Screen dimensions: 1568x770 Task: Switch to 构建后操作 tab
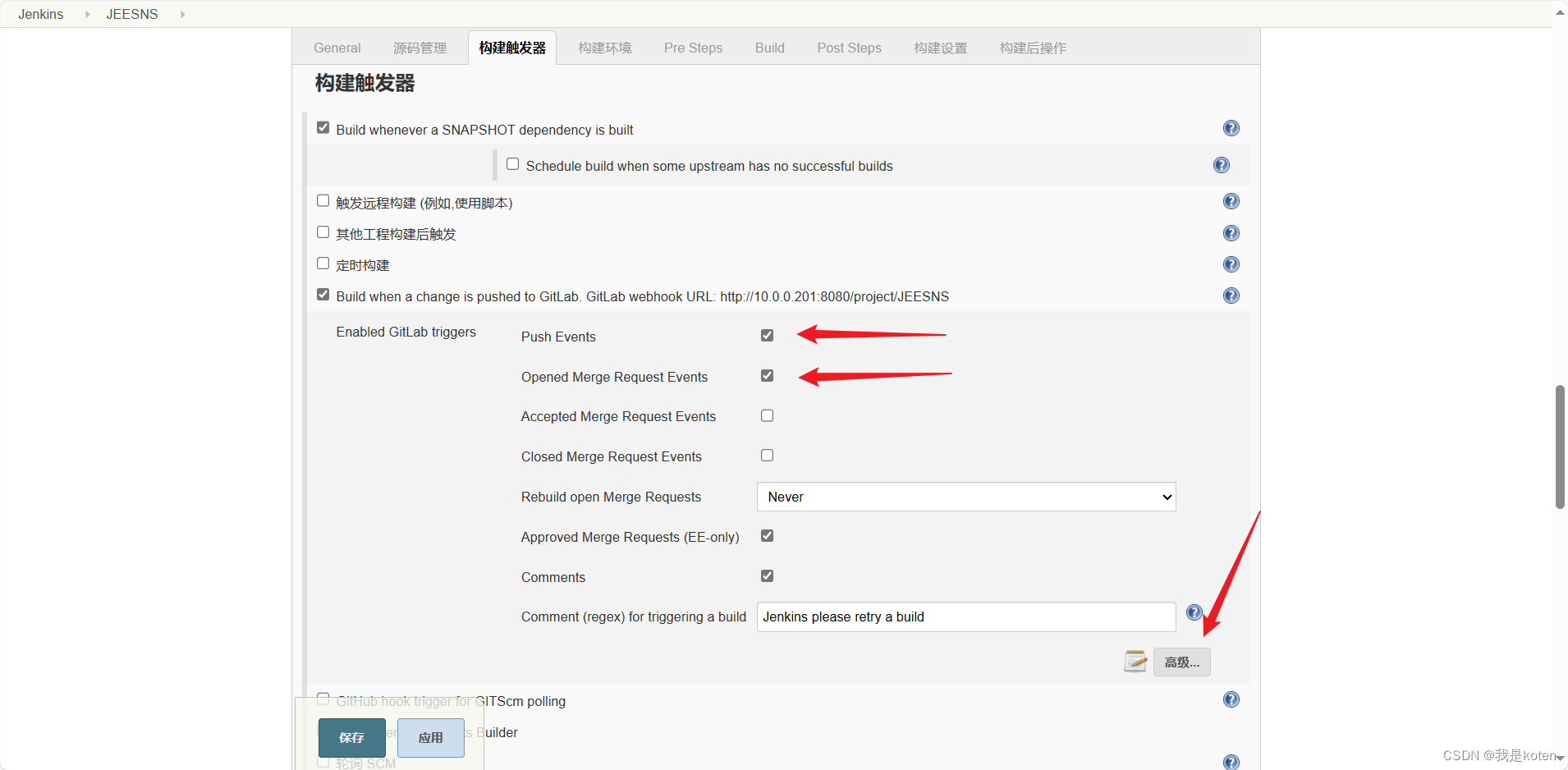[1033, 48]
